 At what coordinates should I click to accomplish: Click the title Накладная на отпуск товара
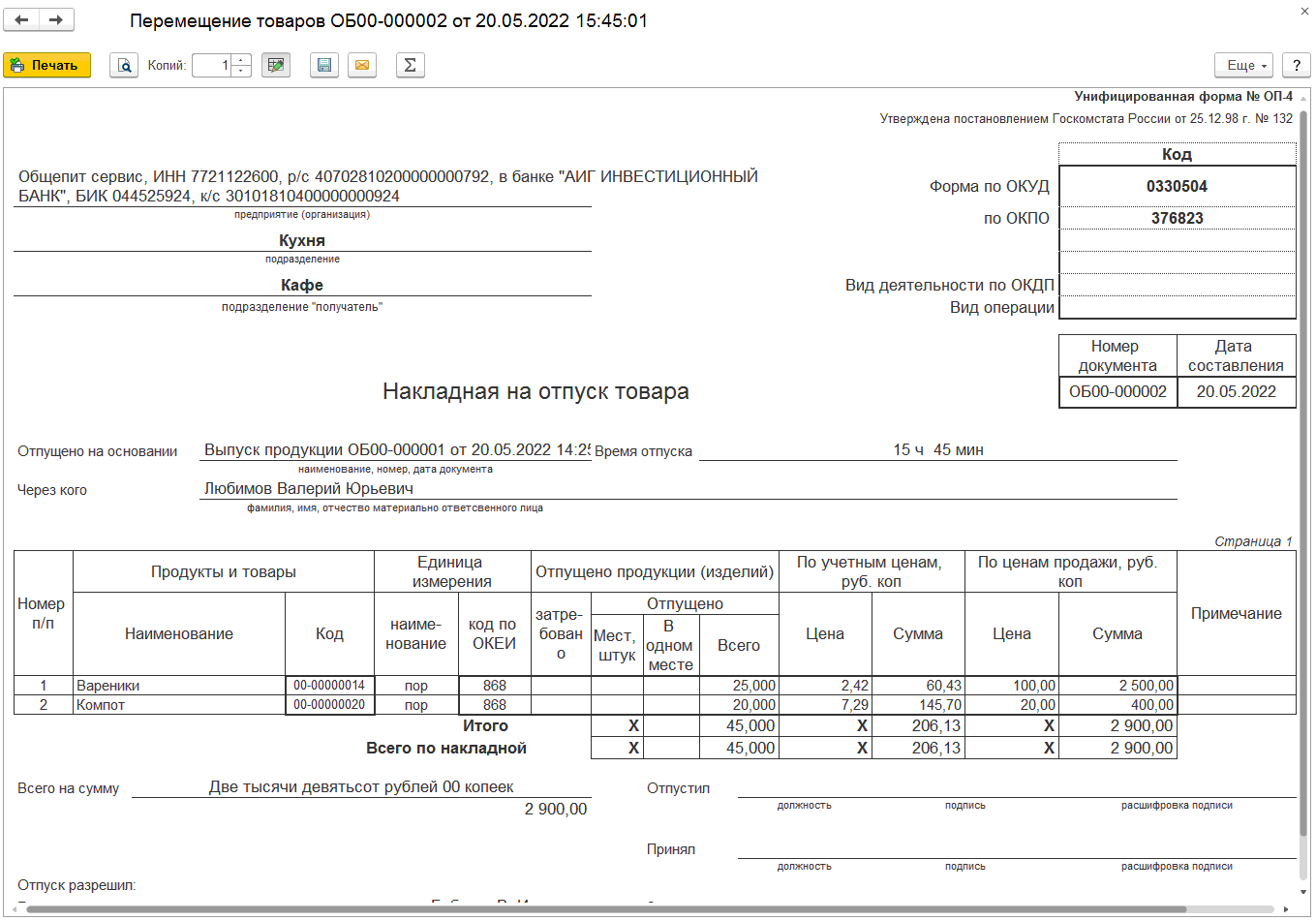coord(536,391)
